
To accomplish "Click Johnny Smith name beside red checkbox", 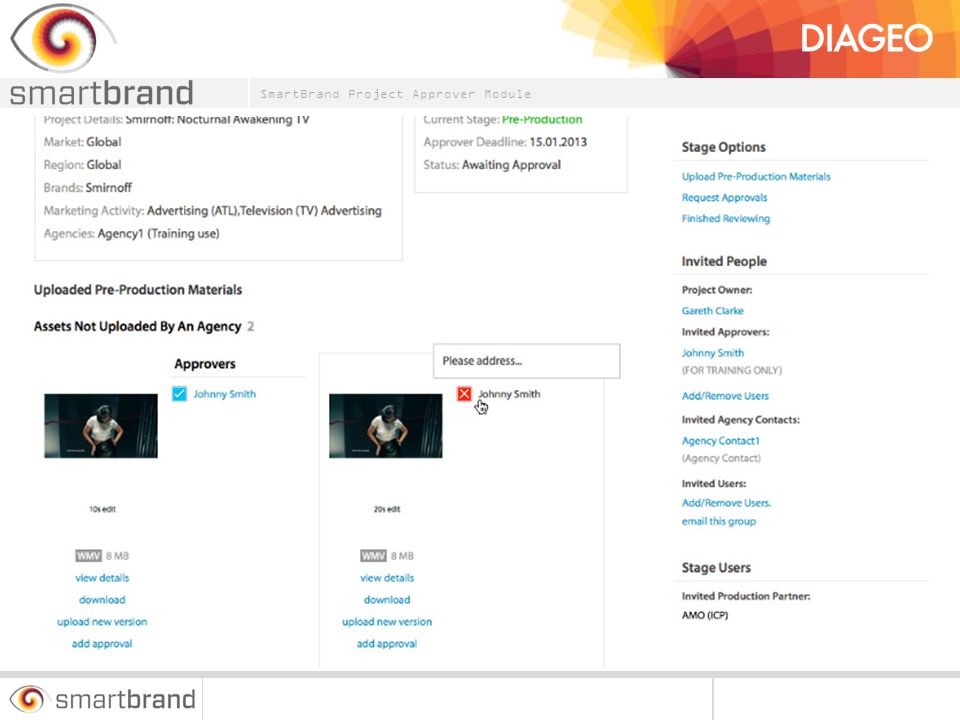I will (x=509, y=394).
